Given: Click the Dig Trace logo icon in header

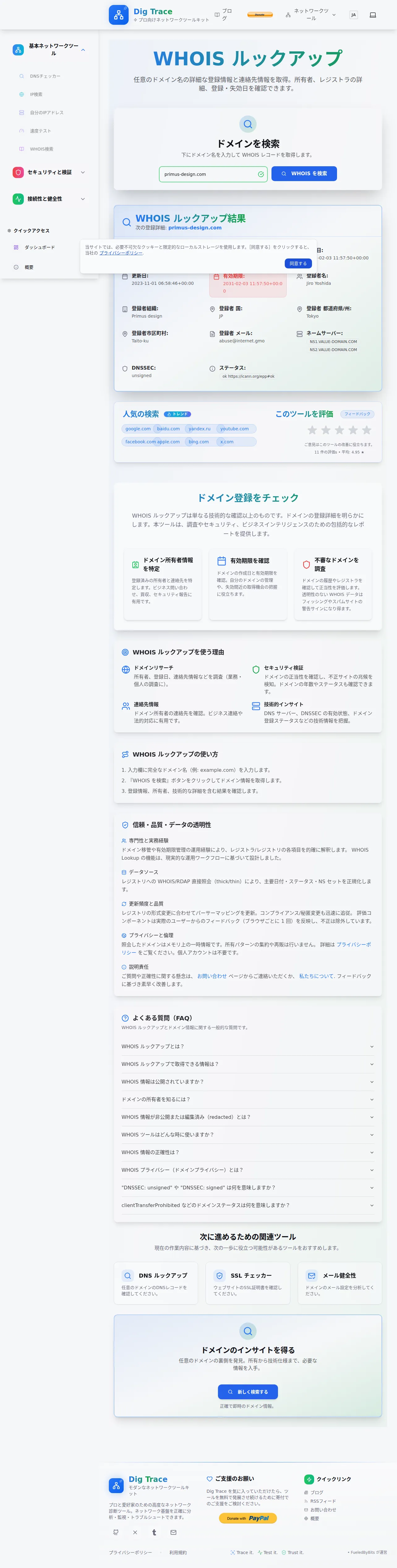Looking at the screenshot, I should tap(118, 15).
